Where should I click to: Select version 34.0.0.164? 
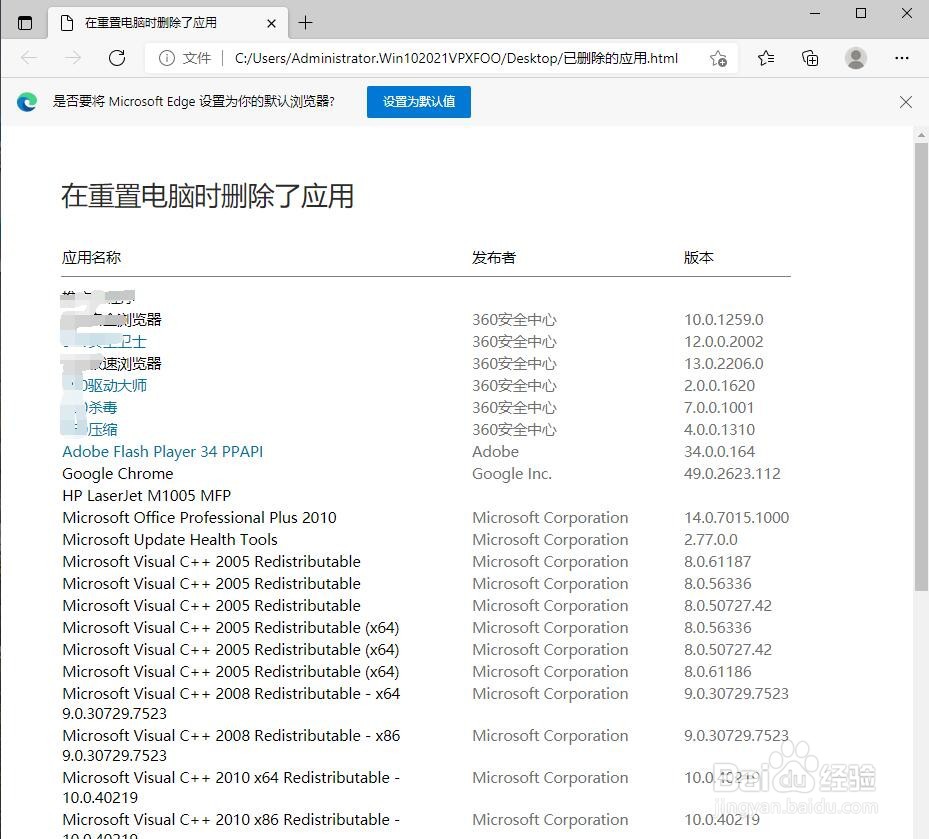click(x=719, y=451)
